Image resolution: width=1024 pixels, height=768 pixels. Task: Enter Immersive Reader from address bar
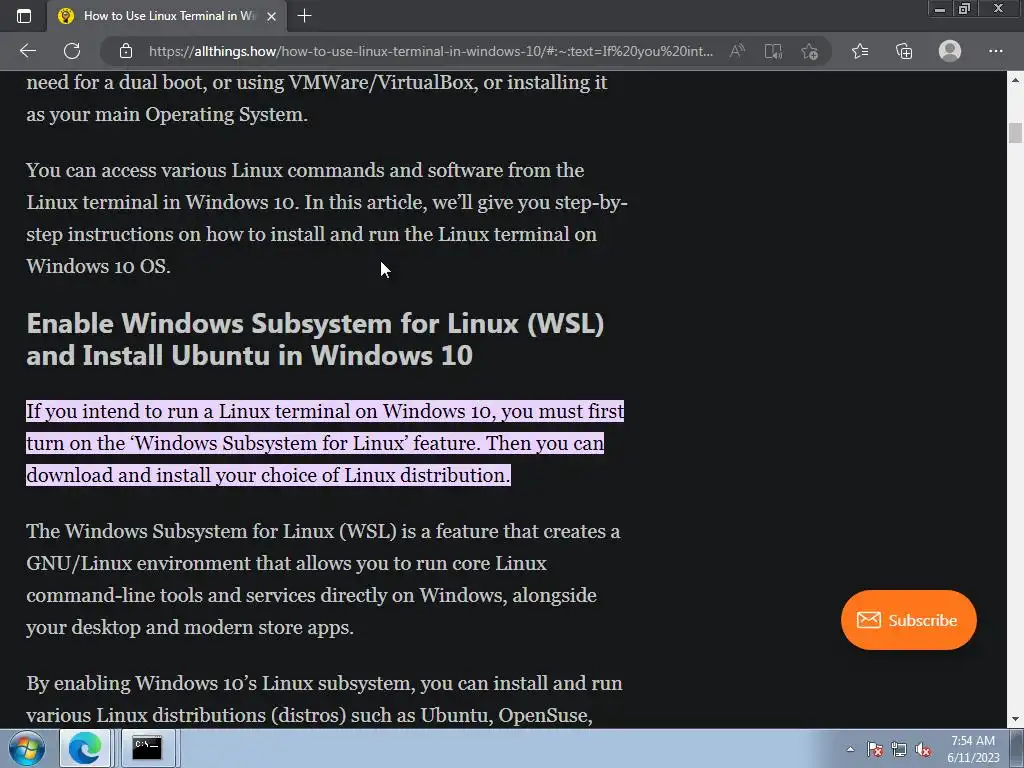point(773,51)
